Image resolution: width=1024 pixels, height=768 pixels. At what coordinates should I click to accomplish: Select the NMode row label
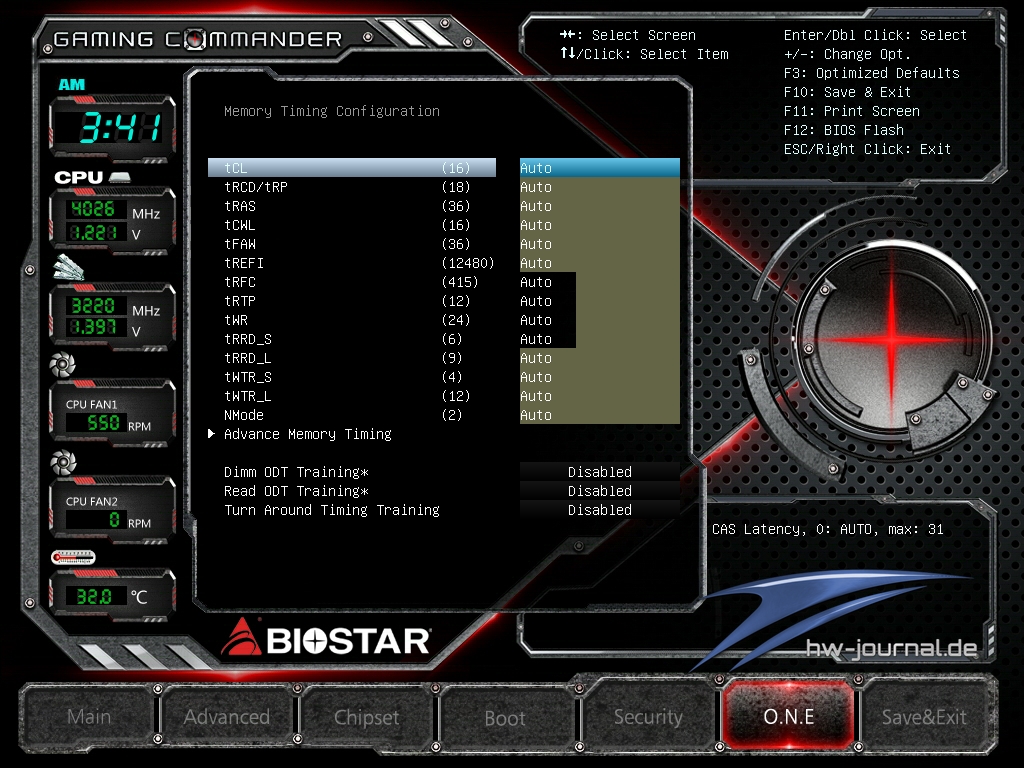click(x=244, y=414)
